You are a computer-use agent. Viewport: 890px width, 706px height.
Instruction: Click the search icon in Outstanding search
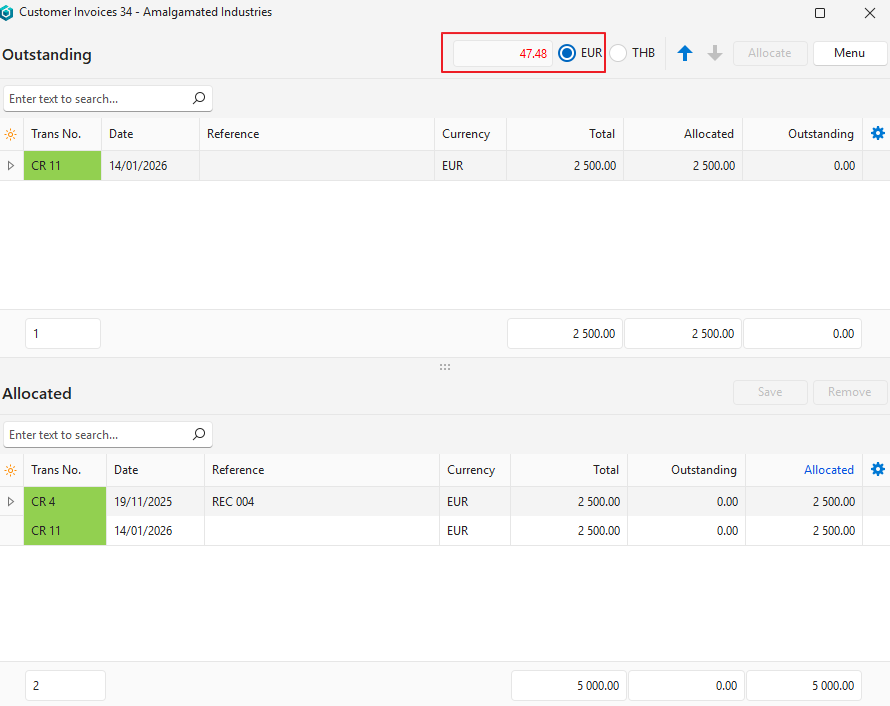(x=199, y=98)
